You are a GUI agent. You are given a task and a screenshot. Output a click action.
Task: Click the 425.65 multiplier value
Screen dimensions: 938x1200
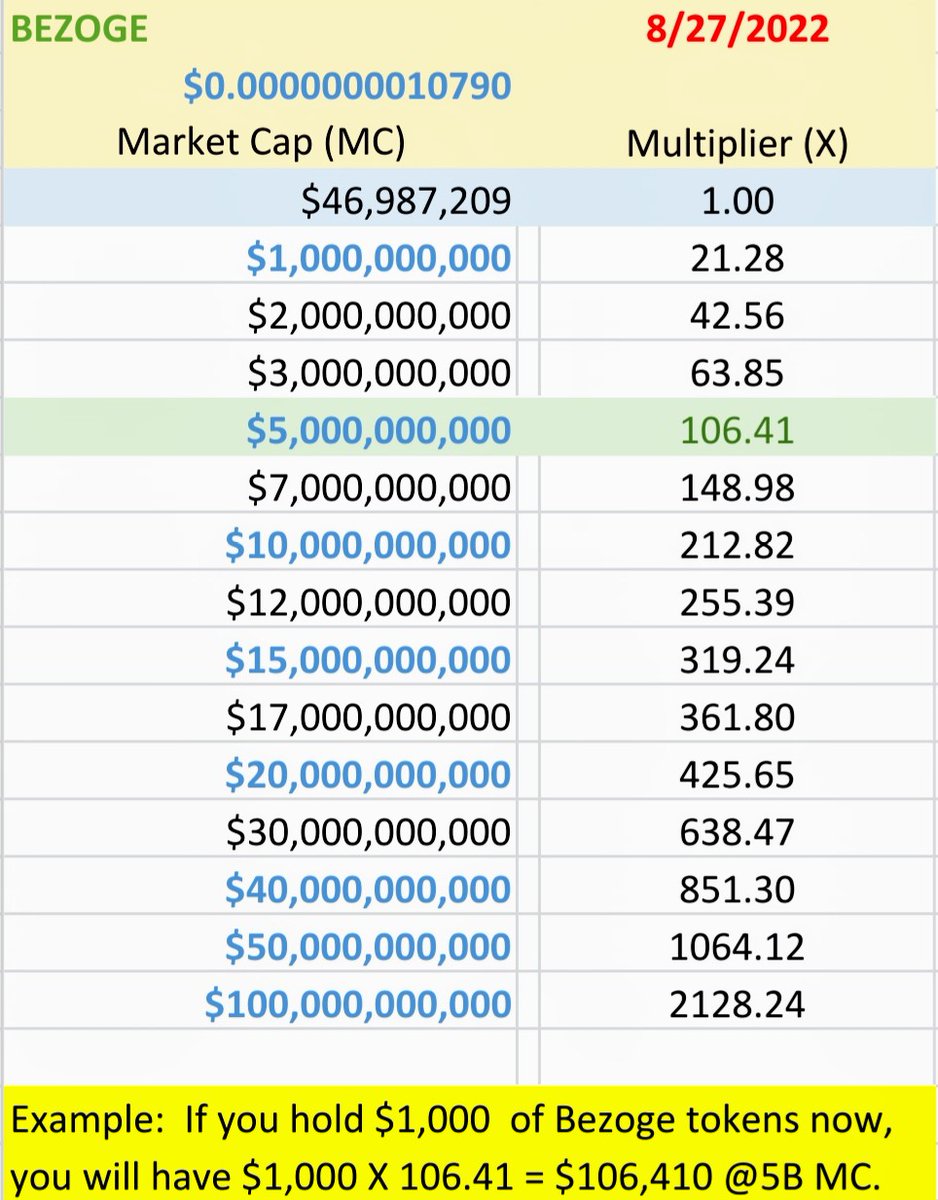[736, 775]
